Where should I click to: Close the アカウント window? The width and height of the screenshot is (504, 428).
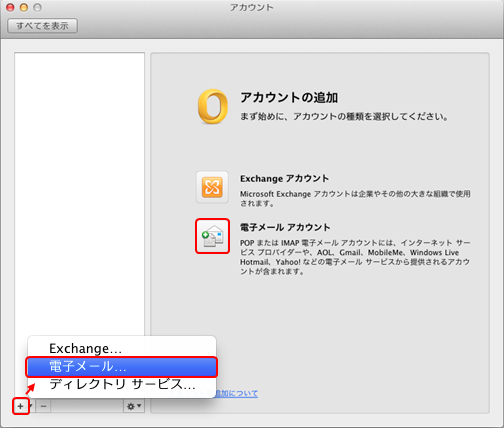click(x=10, y=7)
